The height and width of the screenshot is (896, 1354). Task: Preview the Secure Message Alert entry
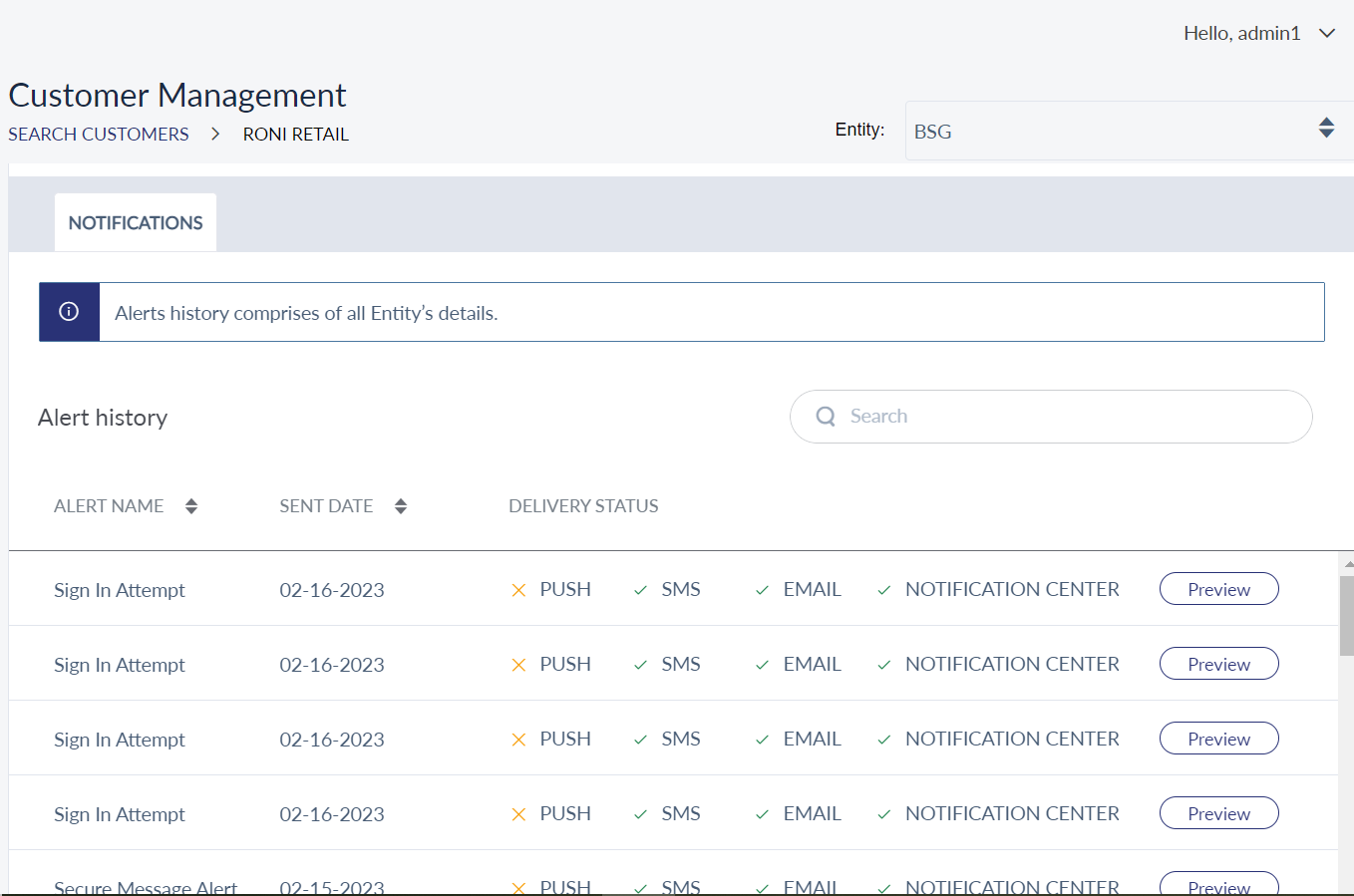[x=1218, y=884]
